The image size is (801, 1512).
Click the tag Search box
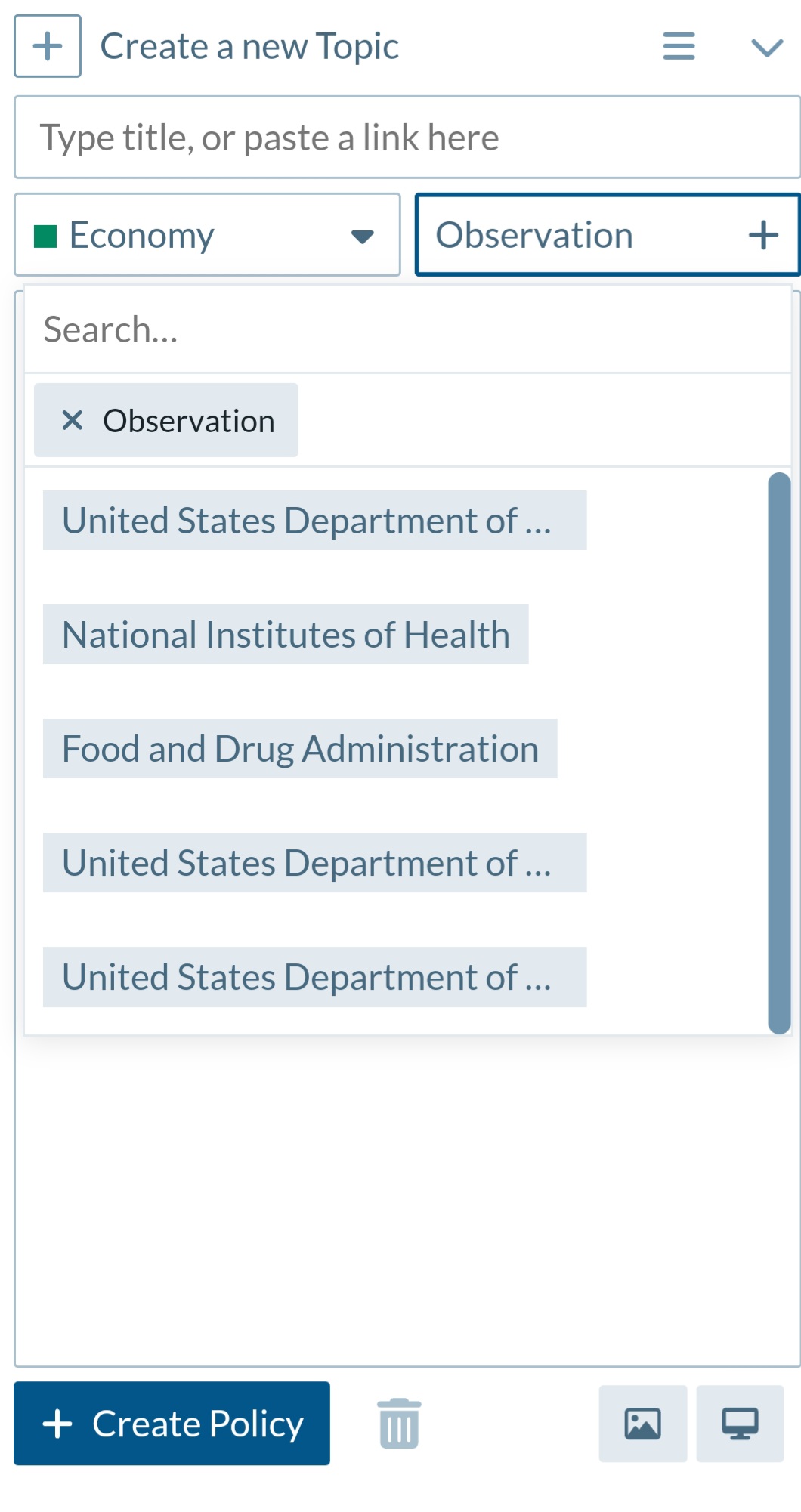(x=407, y=329)
